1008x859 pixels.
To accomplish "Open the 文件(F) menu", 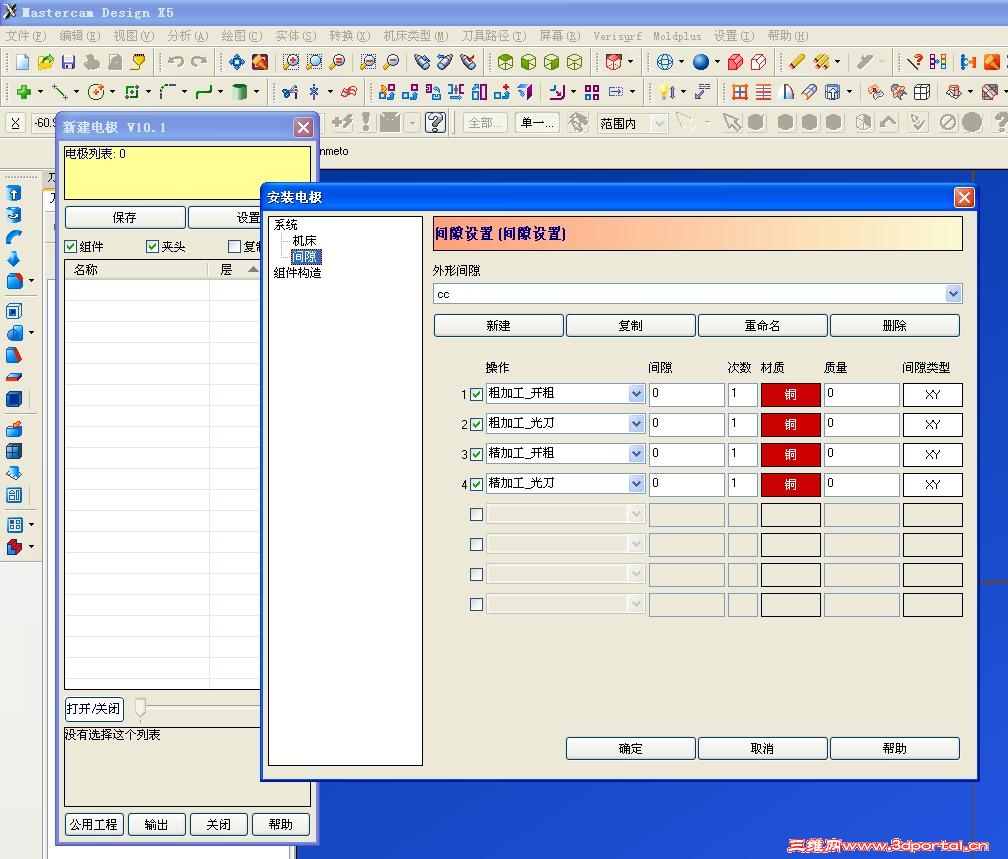I will tap(25, 36).
